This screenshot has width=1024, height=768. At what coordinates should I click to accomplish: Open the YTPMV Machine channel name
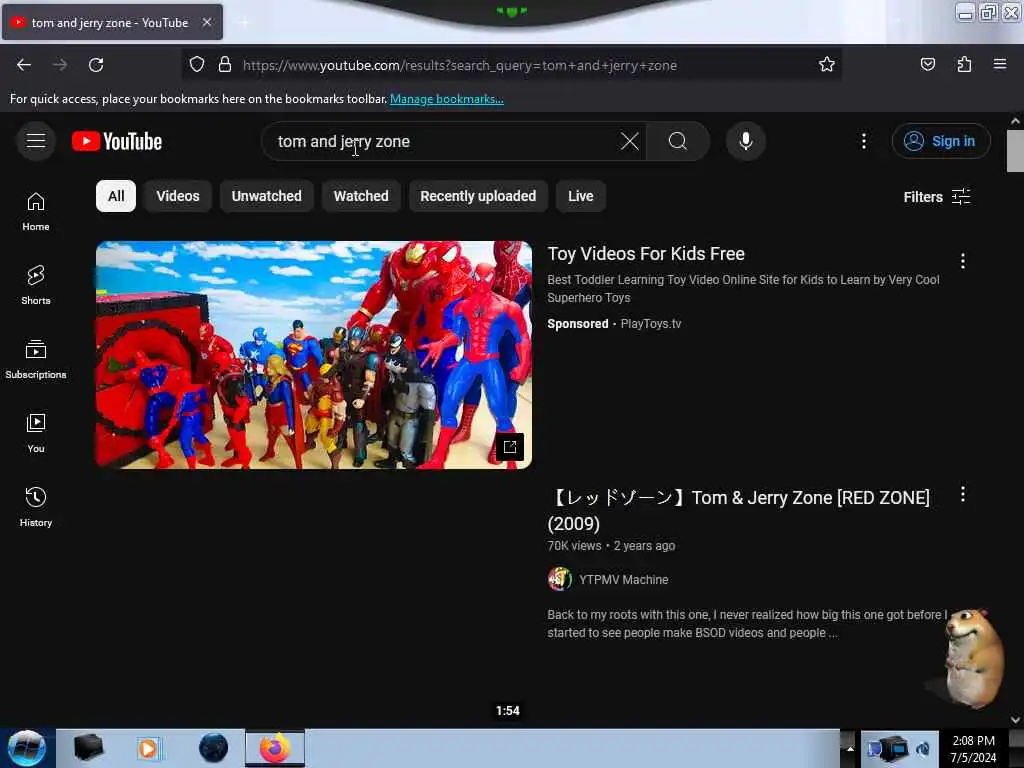pos(624,580)
